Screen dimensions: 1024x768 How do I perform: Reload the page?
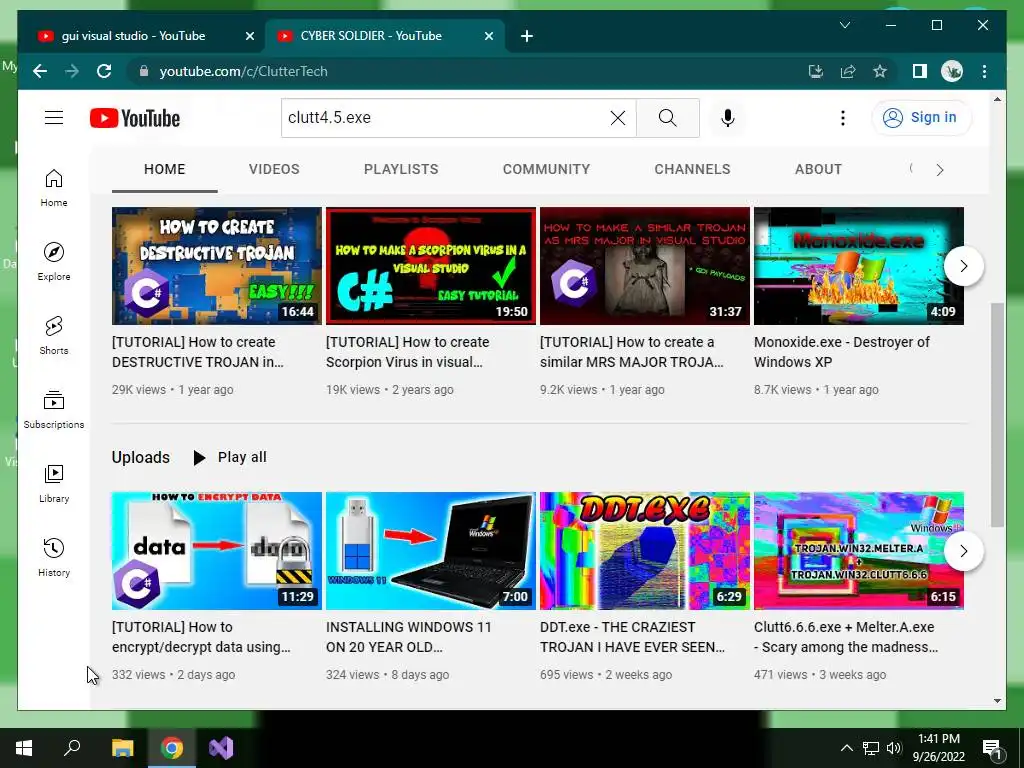[104, 71]
